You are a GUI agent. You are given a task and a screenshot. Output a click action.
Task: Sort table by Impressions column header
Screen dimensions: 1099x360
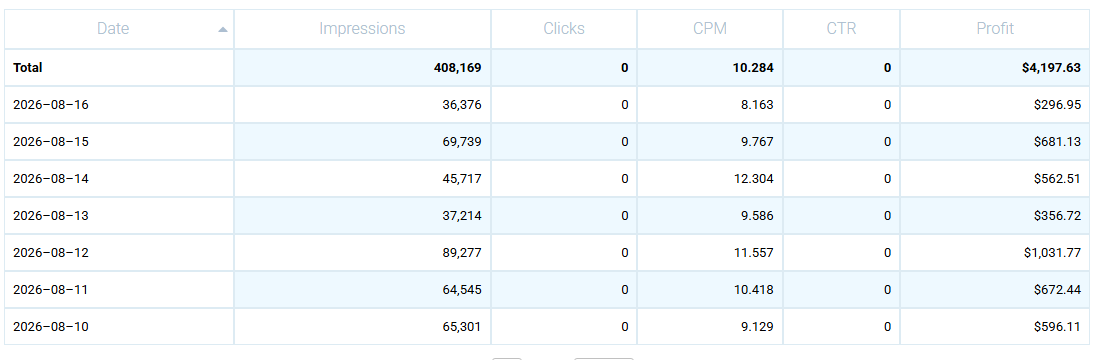click(362, 29)
